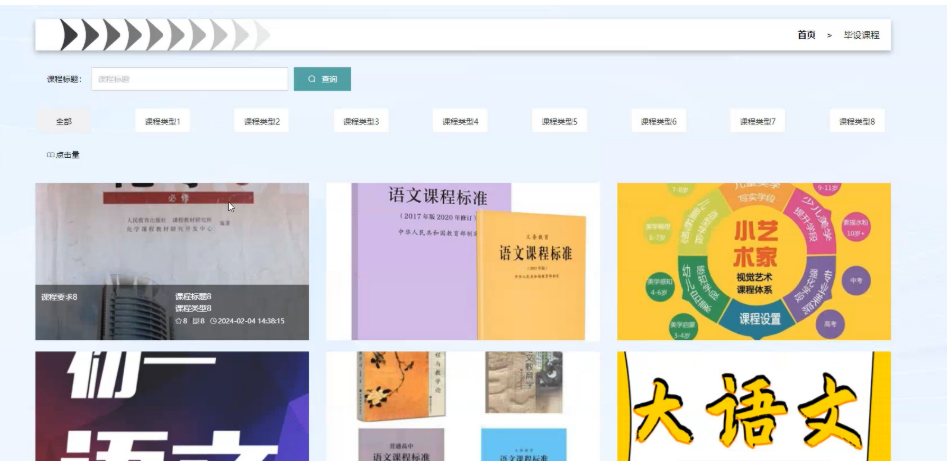Select the 课程类型4 filter tab
The height and width of the screenshot is (461, 947).
pos(460,121)
